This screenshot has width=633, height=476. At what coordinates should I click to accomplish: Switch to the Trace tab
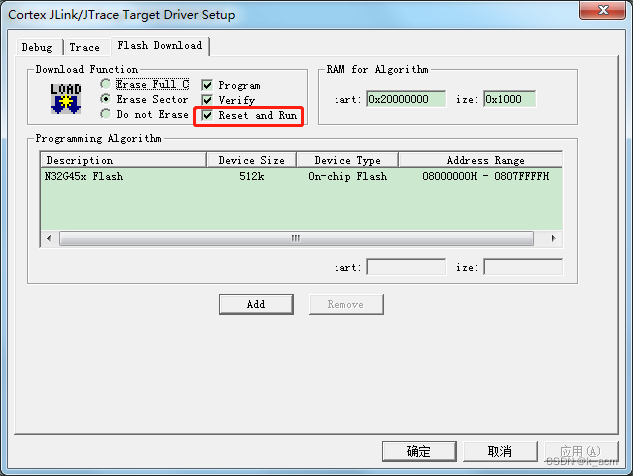pos(85,48)
